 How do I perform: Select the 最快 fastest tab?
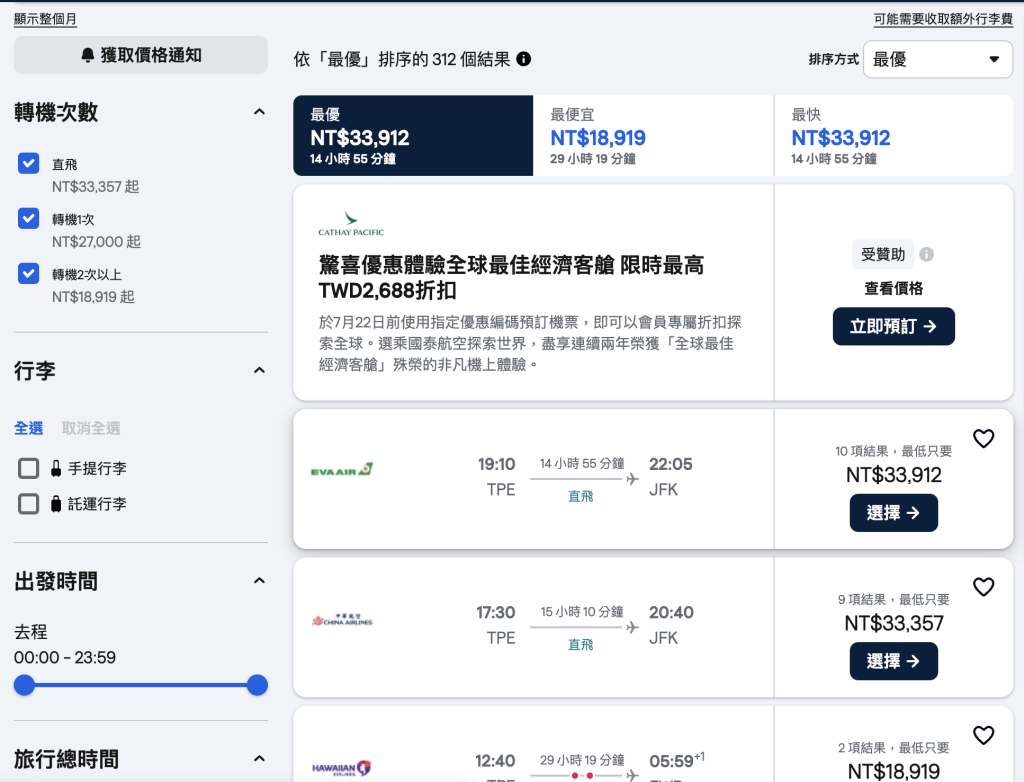pos(893,136)
